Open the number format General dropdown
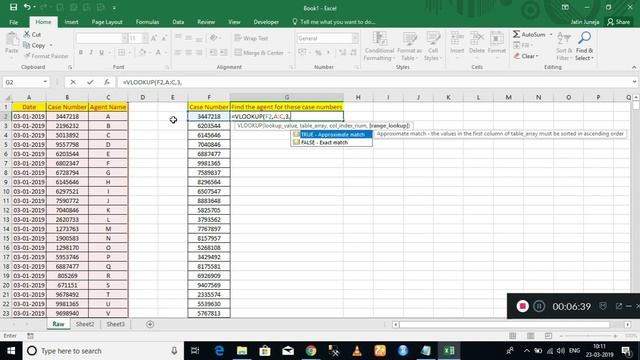This screenshot has width=640, height=360. click(x=355, y=38)
